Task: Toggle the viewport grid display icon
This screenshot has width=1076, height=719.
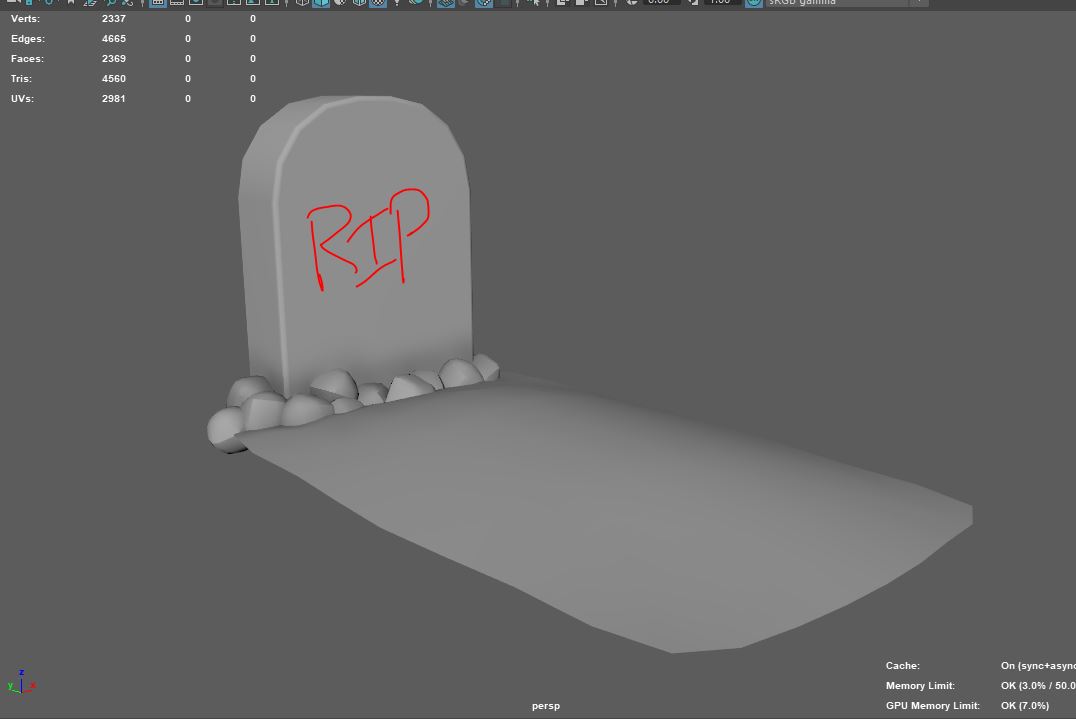Action: [158, 3]
